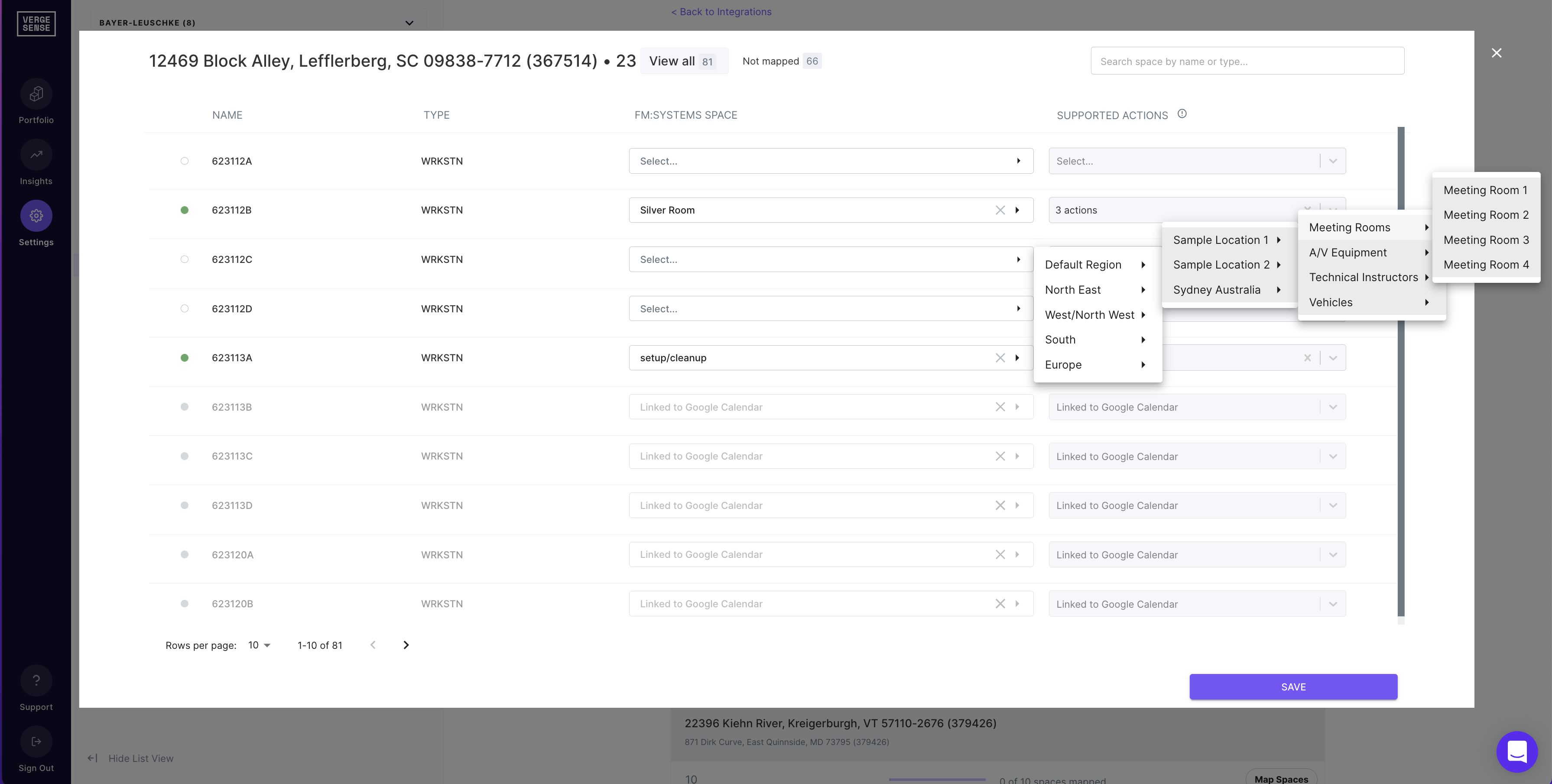The height and width of the screenshot is (784, 1552).
Task: Choose North East region entry
Action: 1097,290
